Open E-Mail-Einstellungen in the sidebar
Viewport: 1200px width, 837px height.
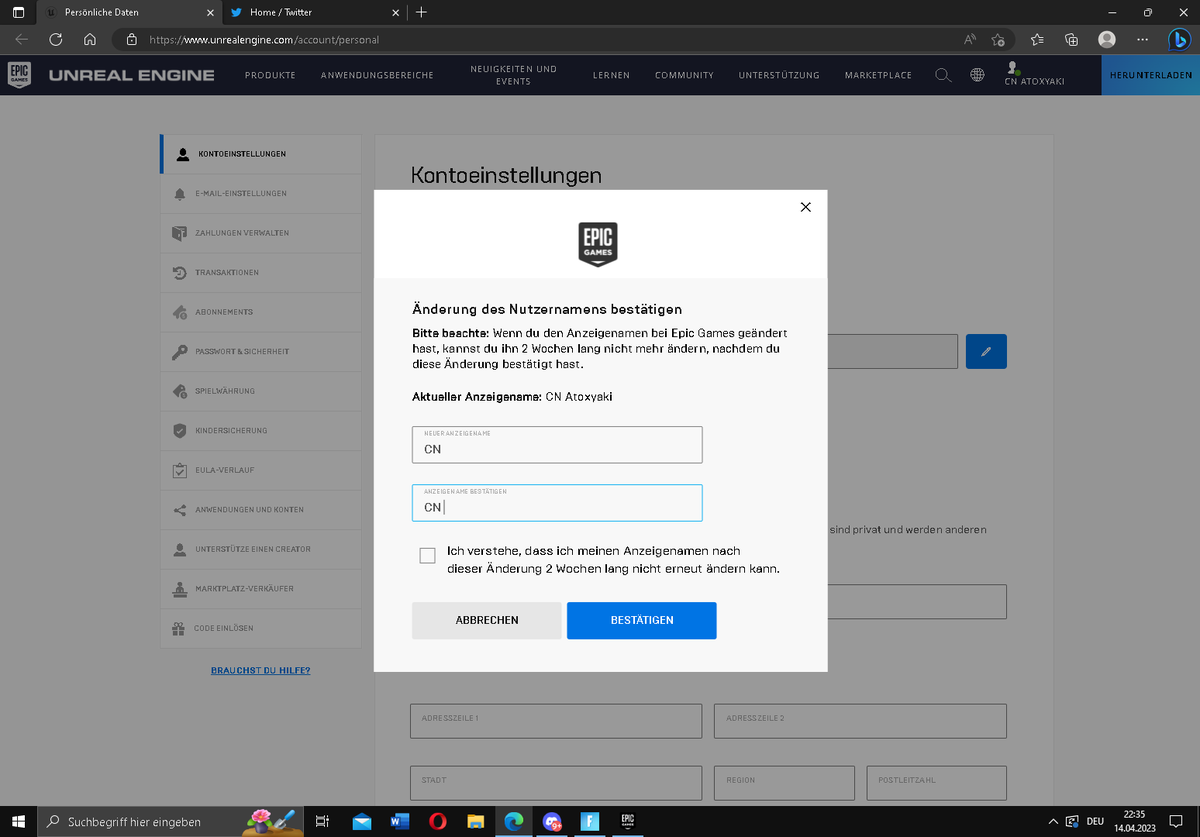tap(260, 193)
